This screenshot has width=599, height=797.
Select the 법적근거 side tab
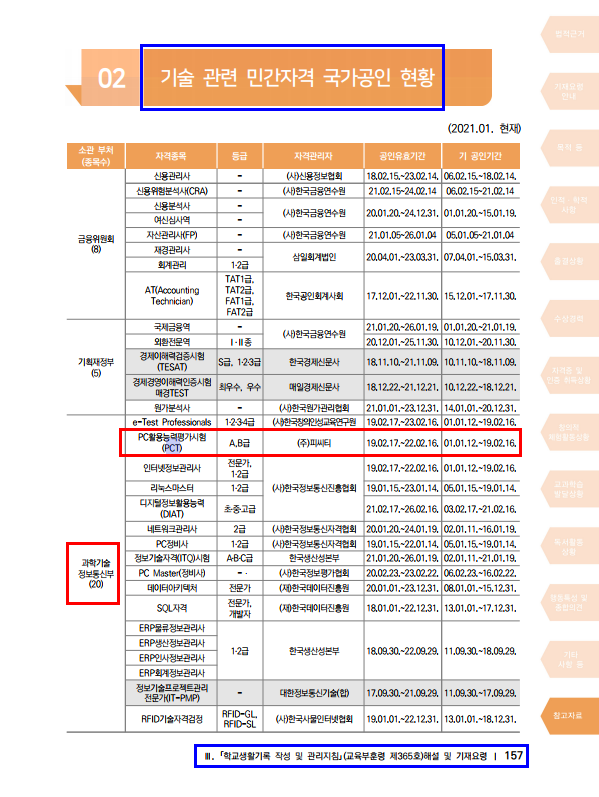point(570,34)
